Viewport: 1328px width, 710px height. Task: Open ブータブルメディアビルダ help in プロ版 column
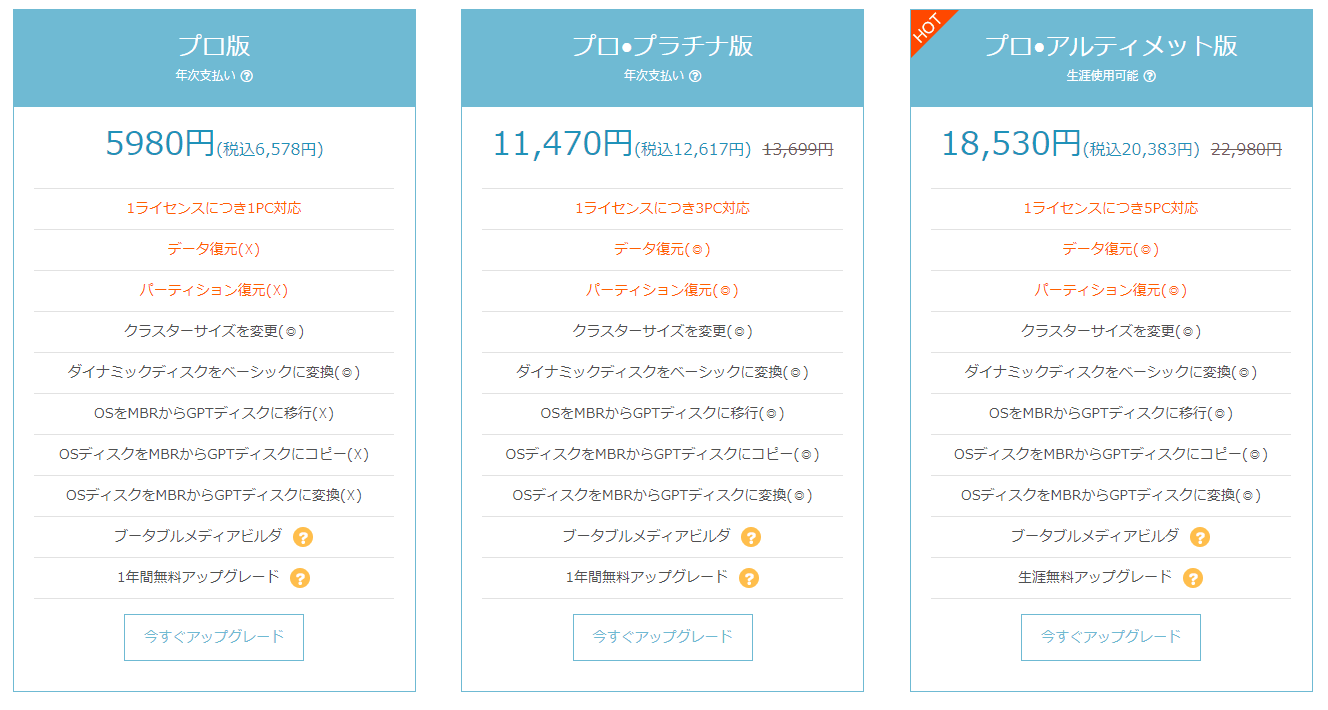(x=303, y=537)
